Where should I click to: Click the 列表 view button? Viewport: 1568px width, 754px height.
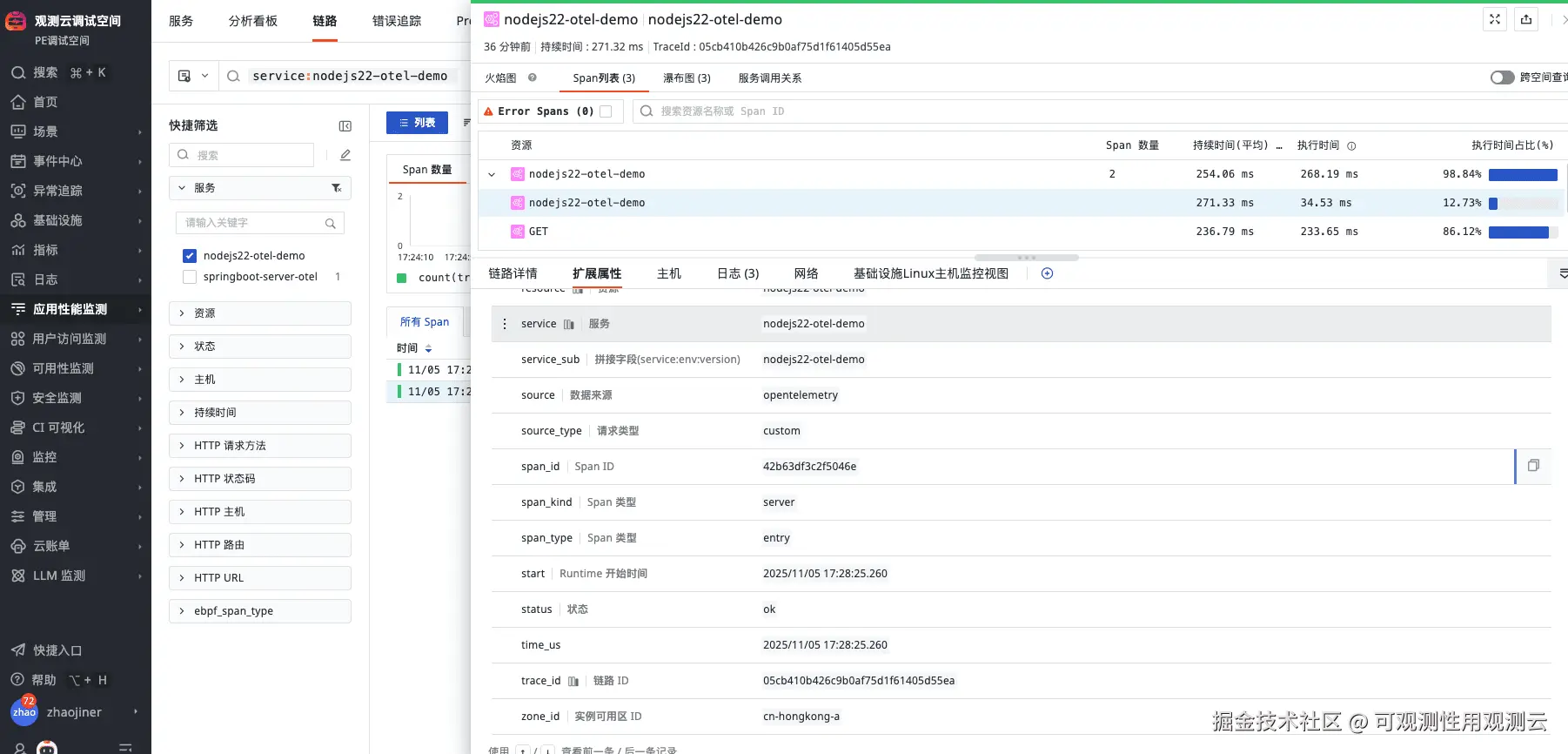pos(417,123)
